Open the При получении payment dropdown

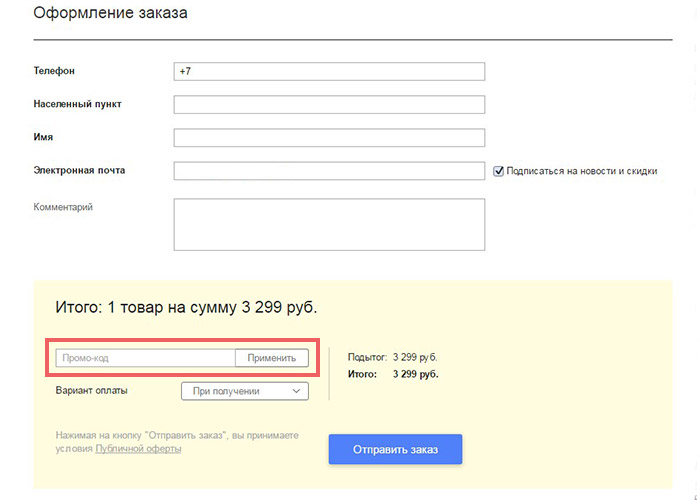coord(245,391)
